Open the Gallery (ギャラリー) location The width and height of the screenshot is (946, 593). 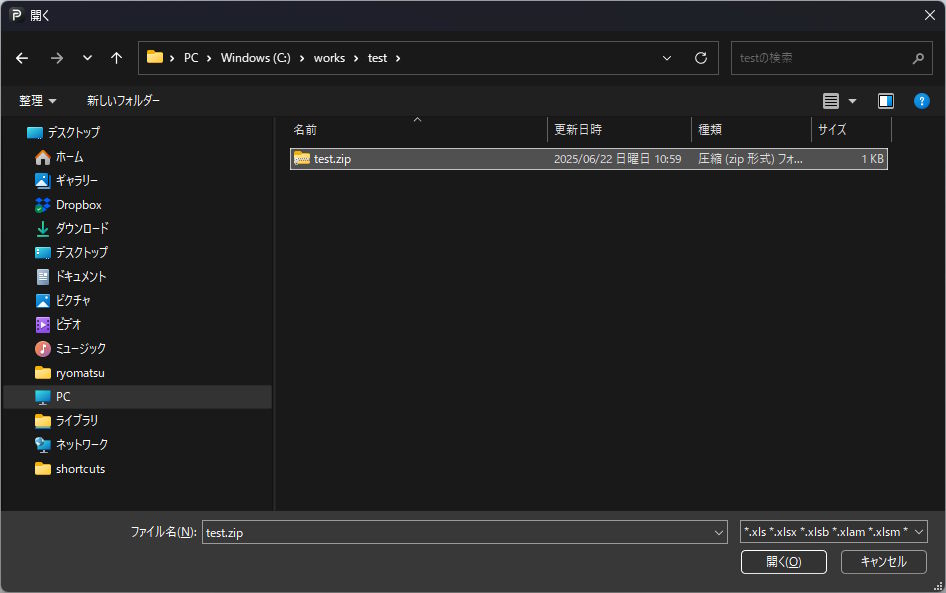point(76,181)
